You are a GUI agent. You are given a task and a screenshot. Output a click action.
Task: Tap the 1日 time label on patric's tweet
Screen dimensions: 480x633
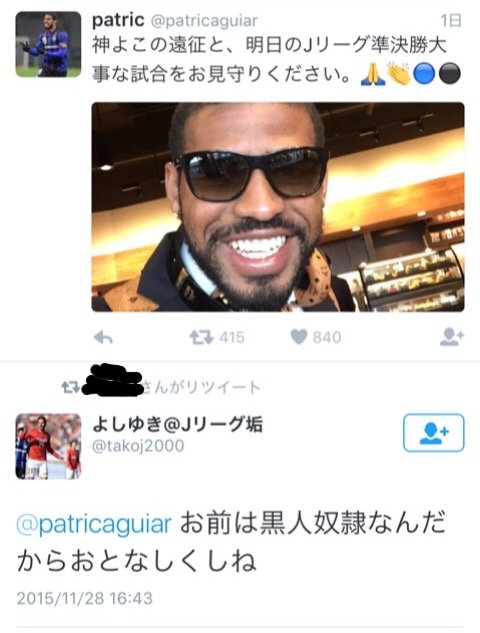[x=451, y=21]
